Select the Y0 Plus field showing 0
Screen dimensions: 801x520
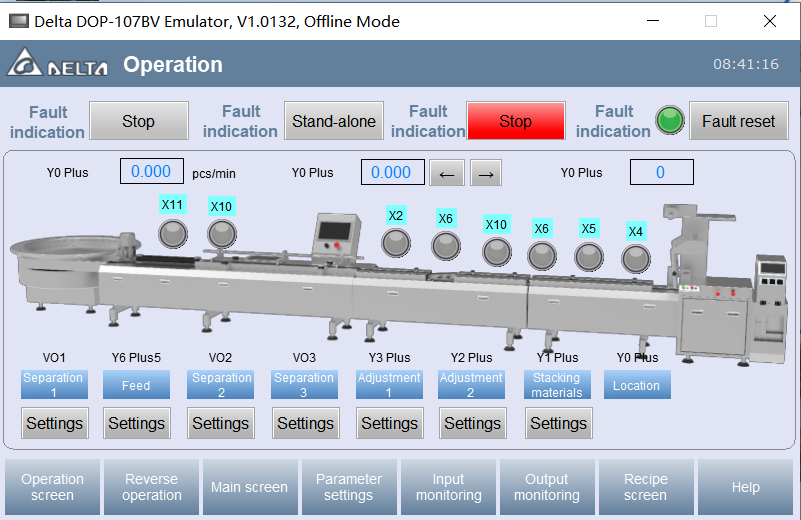pyautogui.click(x=662, y=172)
